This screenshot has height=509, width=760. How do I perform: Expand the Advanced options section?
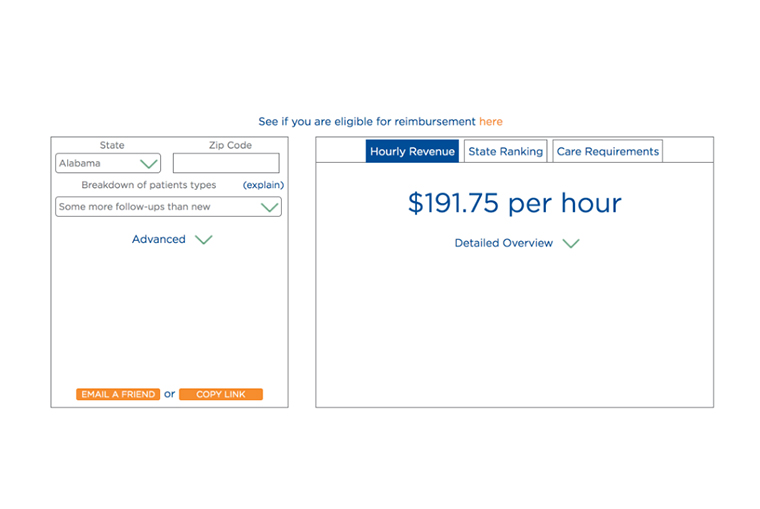(159, 240)
